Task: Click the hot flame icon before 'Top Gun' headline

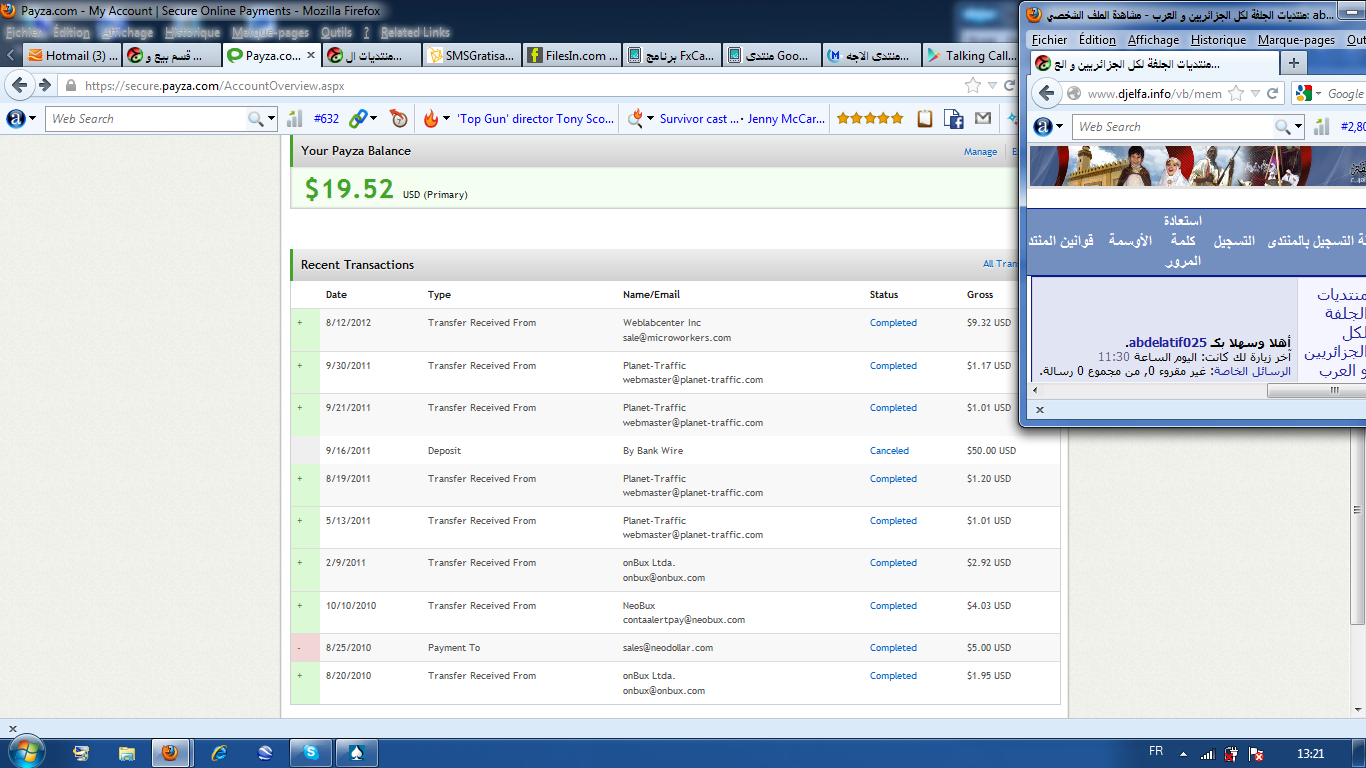Action: click(x=431, y=119)
